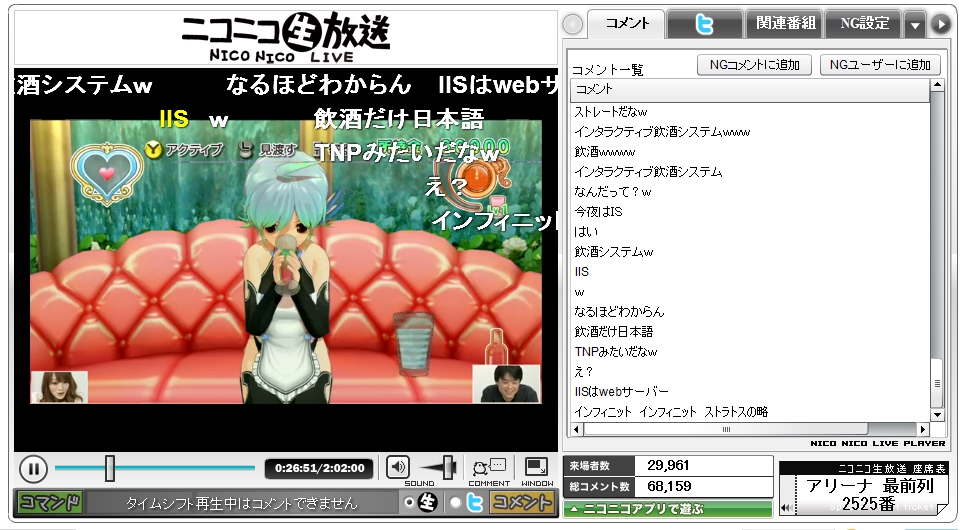970x530 pixels.
Task: Click the NGコメントに追加 button
Action: (x=754, y=65)
